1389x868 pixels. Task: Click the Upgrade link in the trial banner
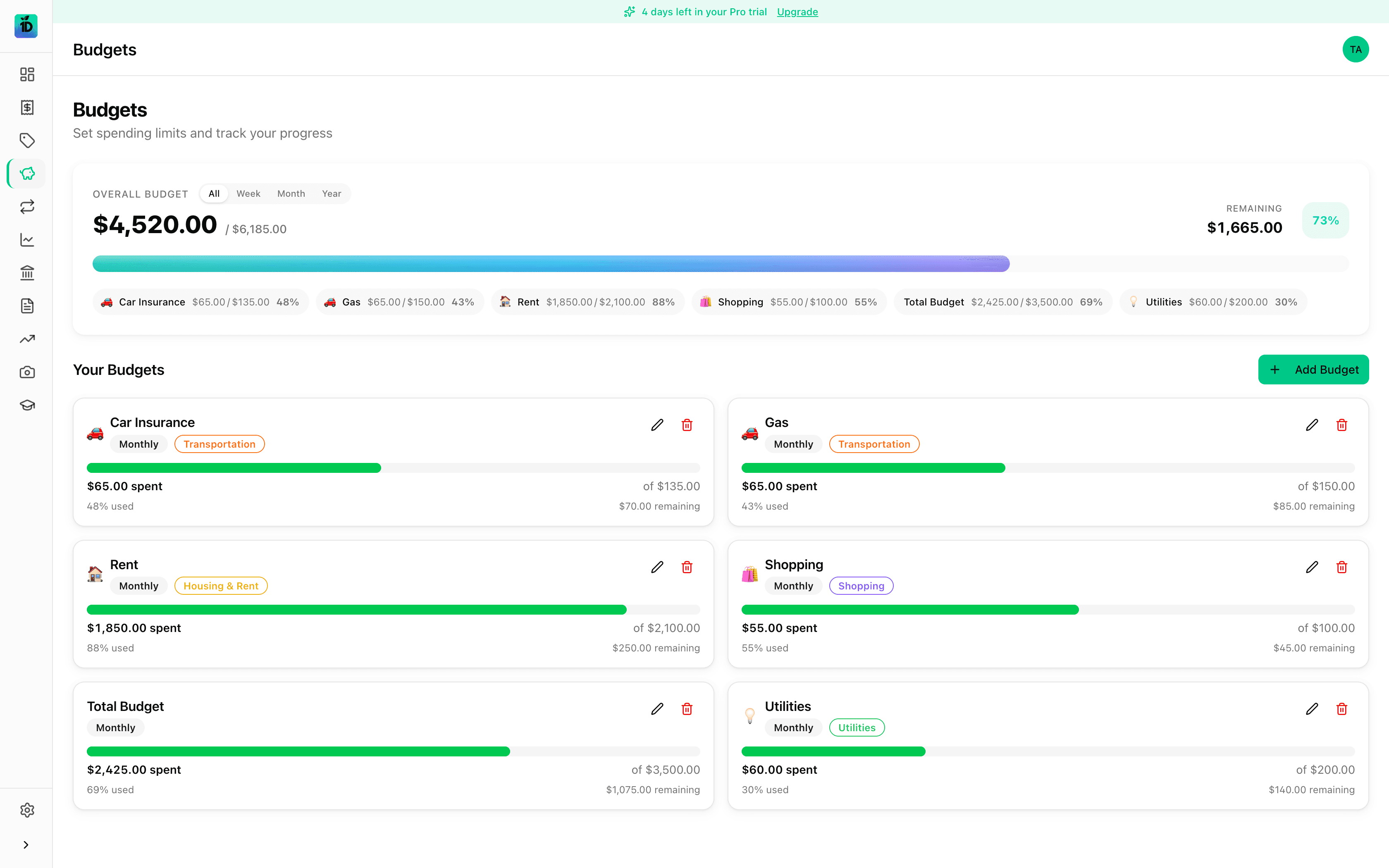(797, 12)
